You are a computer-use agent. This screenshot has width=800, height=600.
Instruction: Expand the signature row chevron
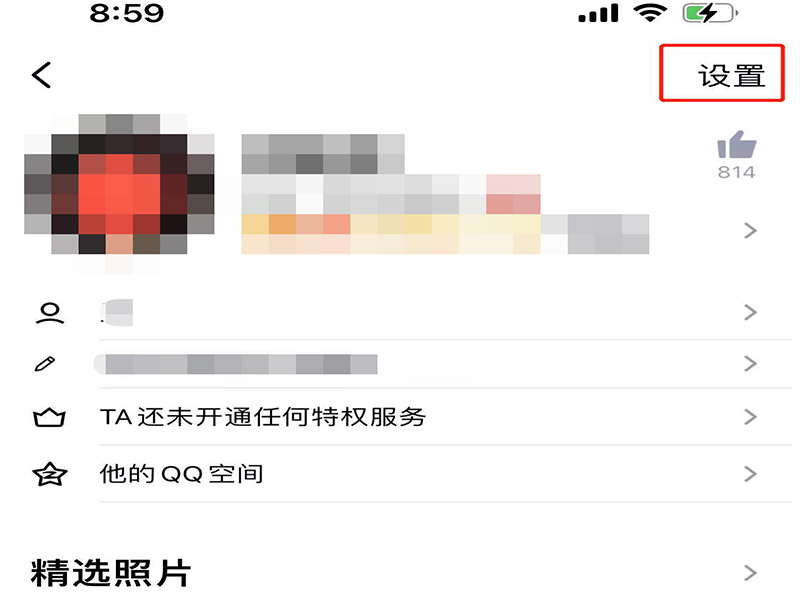[750, 363]
